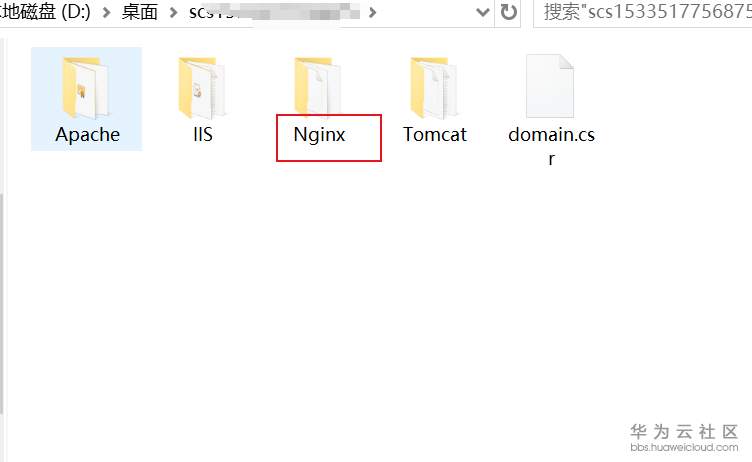Go to local disk (D:) breadcrumb
The width and height of the screenshot is (752, 462).
tap(46, 12)
